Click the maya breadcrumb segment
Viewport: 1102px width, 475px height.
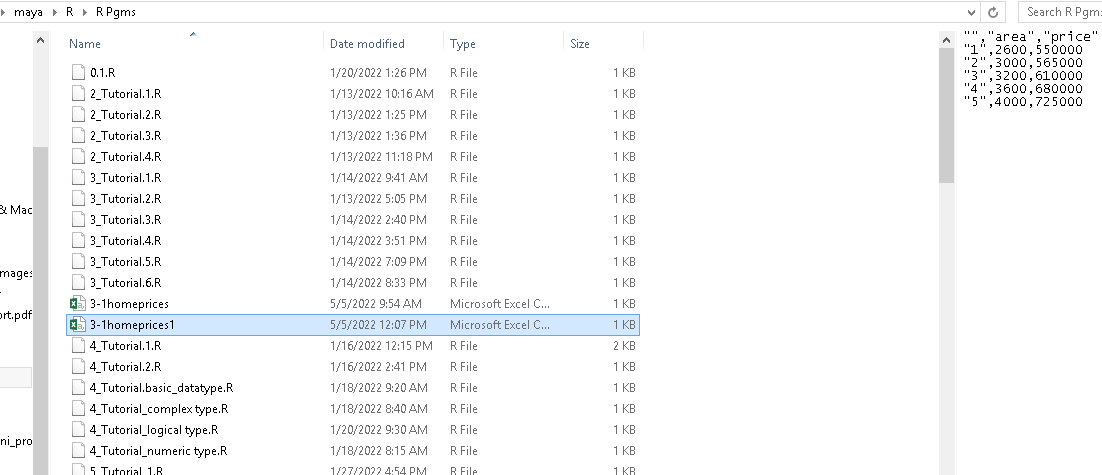tap(28, 12)
